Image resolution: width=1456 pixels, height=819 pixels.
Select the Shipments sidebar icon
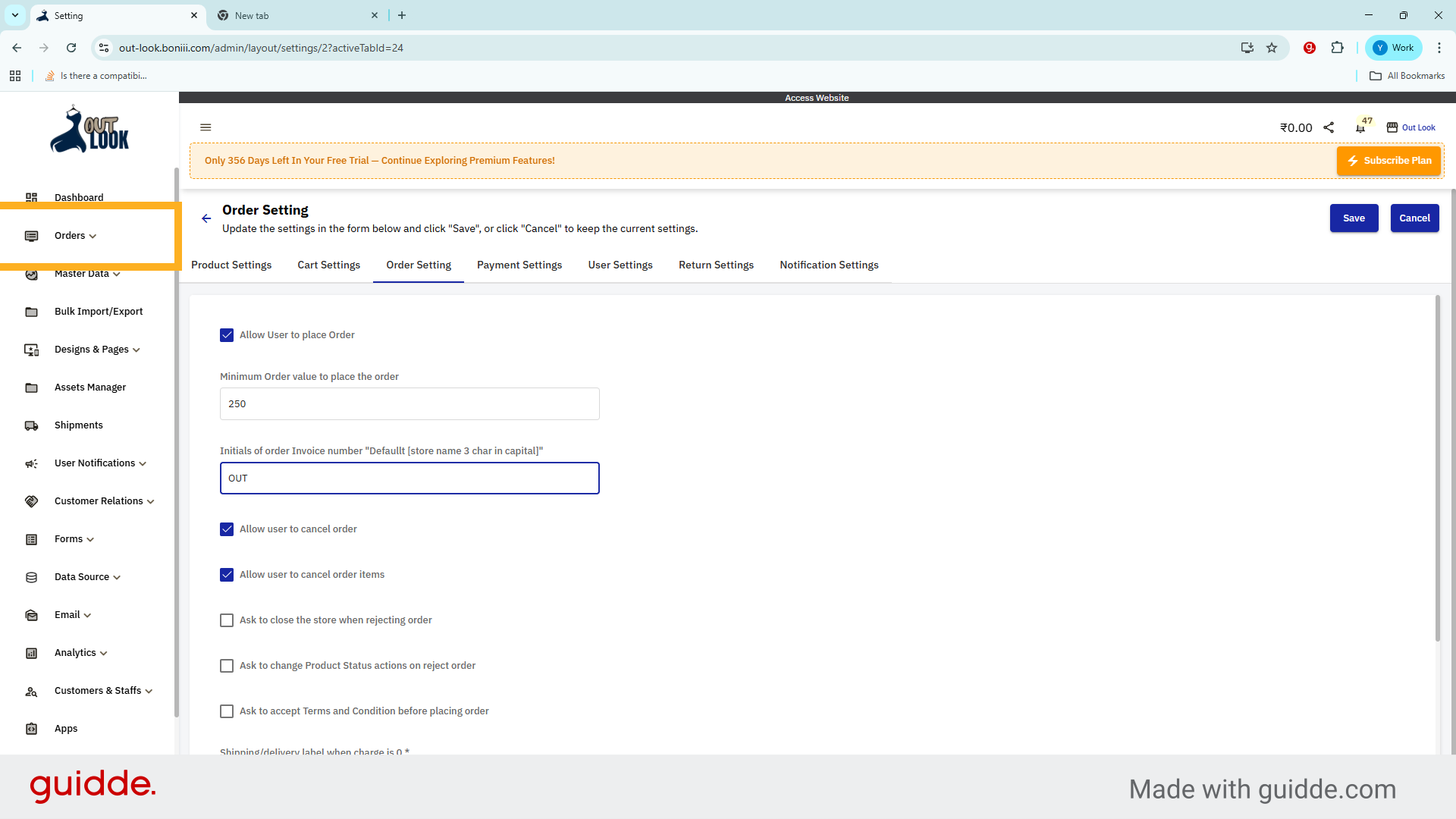[31, 425]
